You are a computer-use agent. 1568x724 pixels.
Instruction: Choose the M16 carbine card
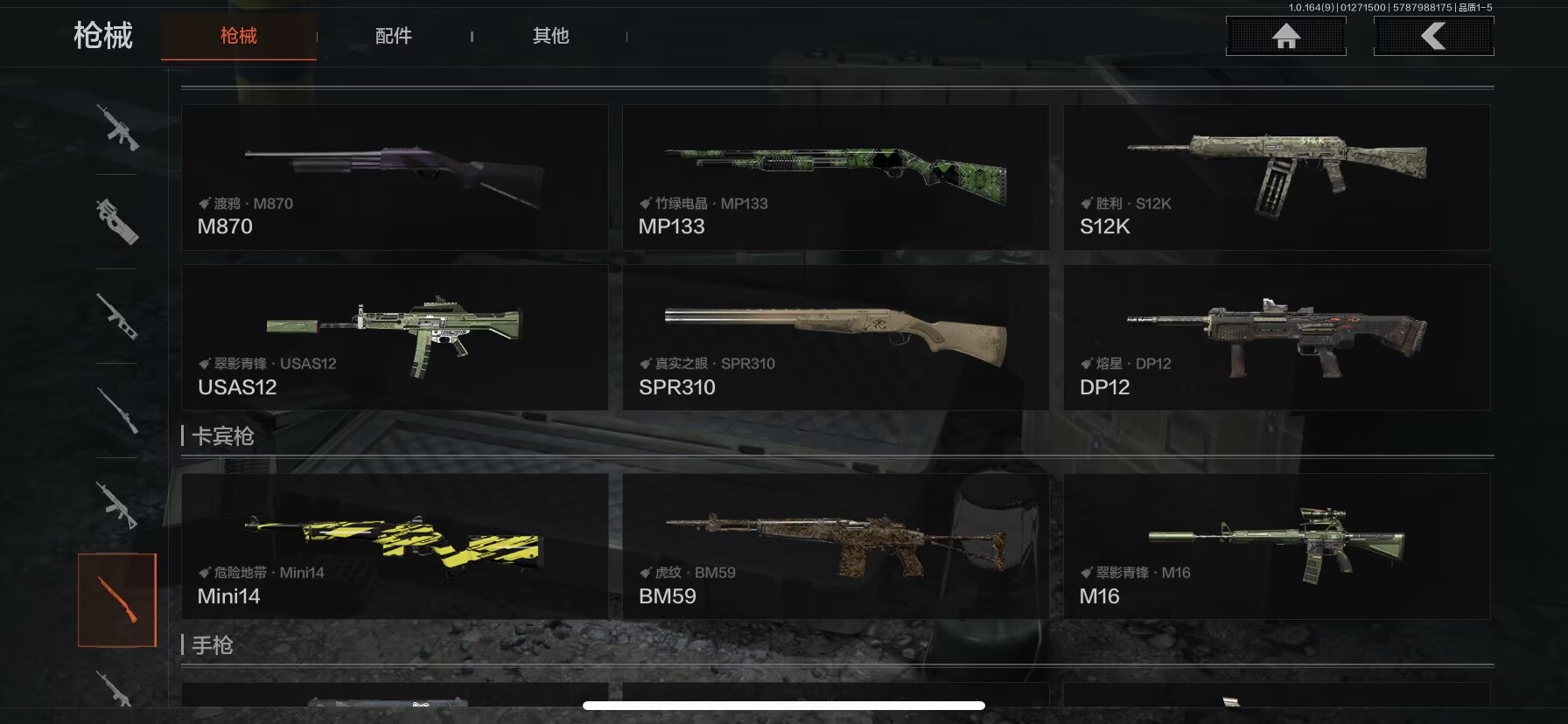pos(1277,546)
